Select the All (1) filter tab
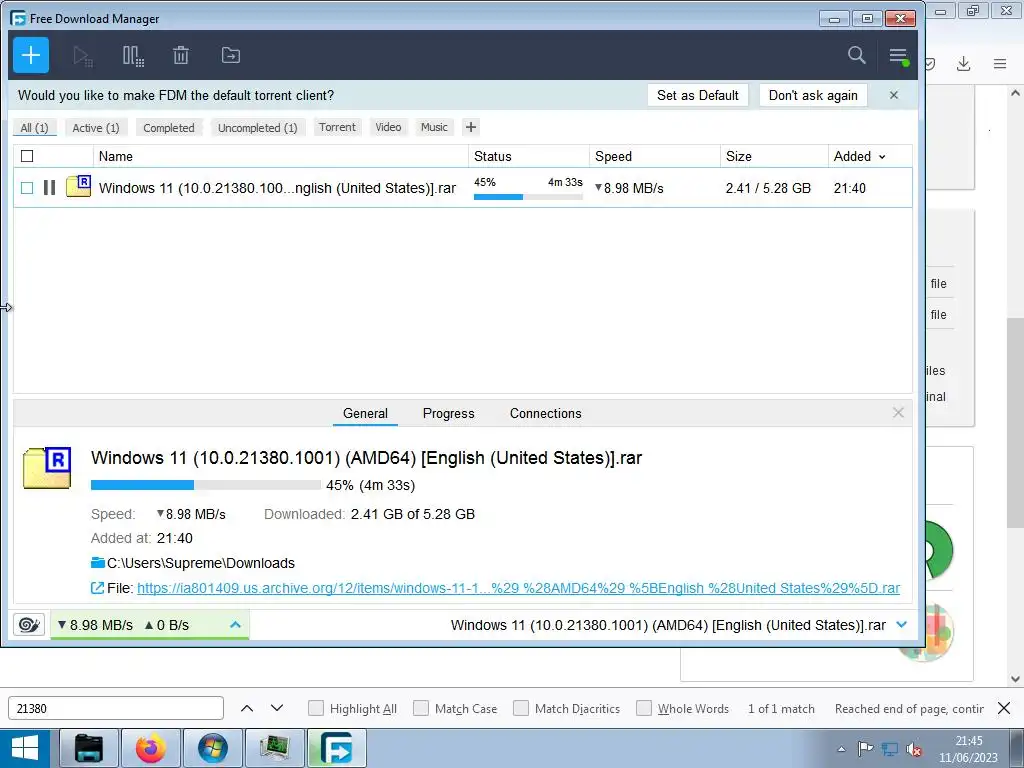 [35, 128]
